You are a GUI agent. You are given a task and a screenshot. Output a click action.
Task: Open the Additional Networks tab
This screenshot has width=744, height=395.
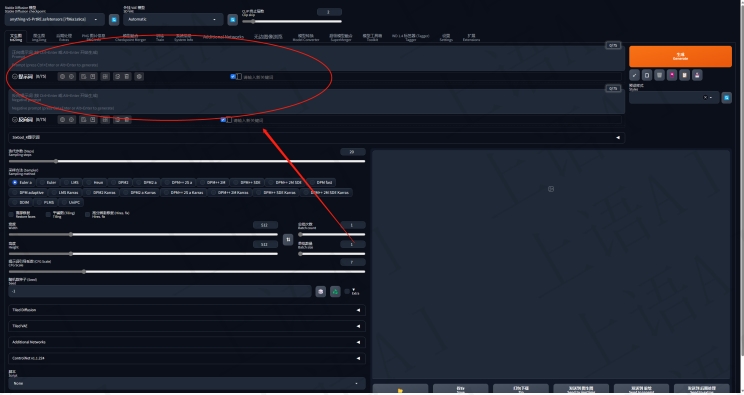coord(223,37)
